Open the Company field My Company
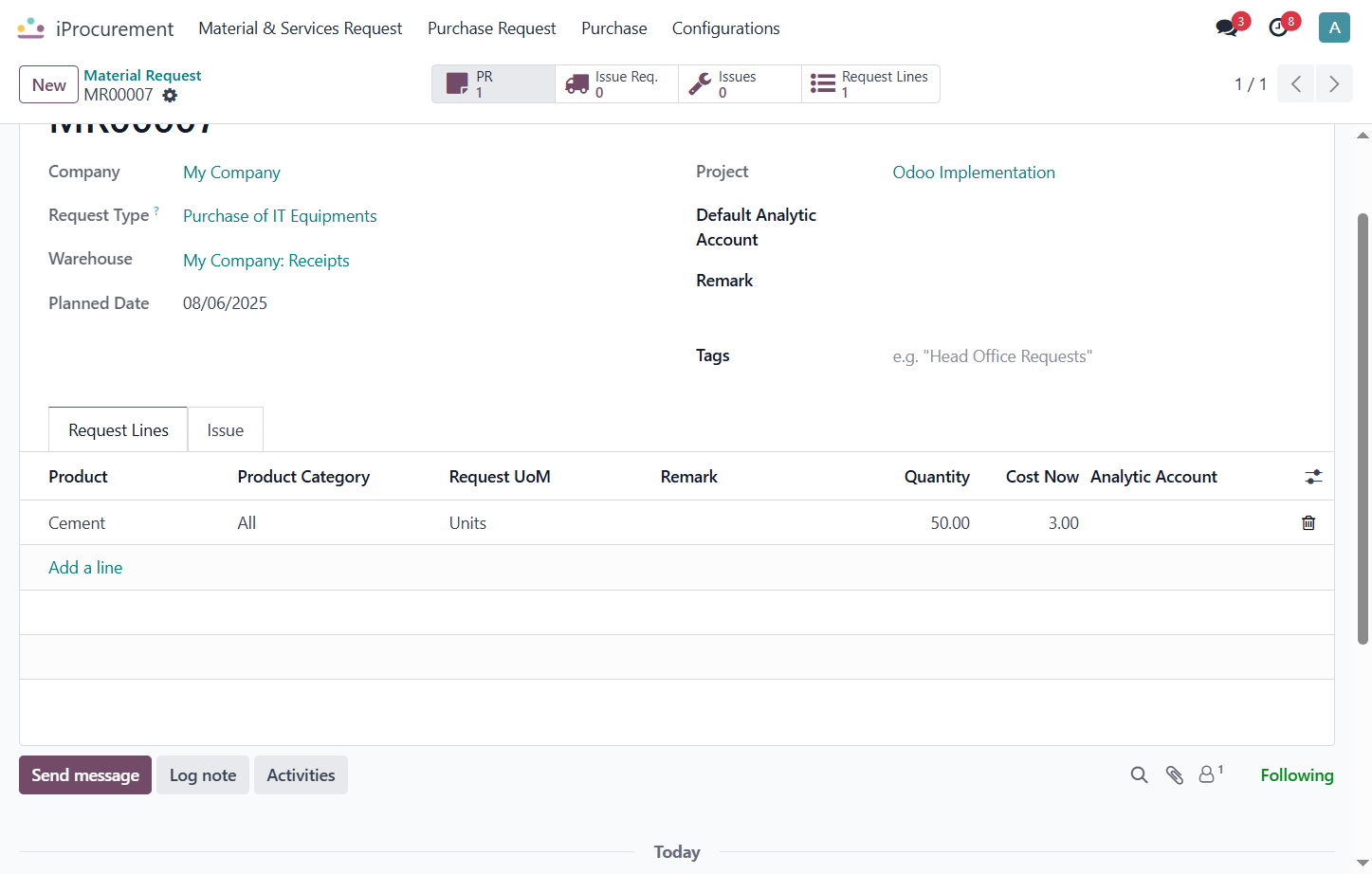 (x=231, y=173)
